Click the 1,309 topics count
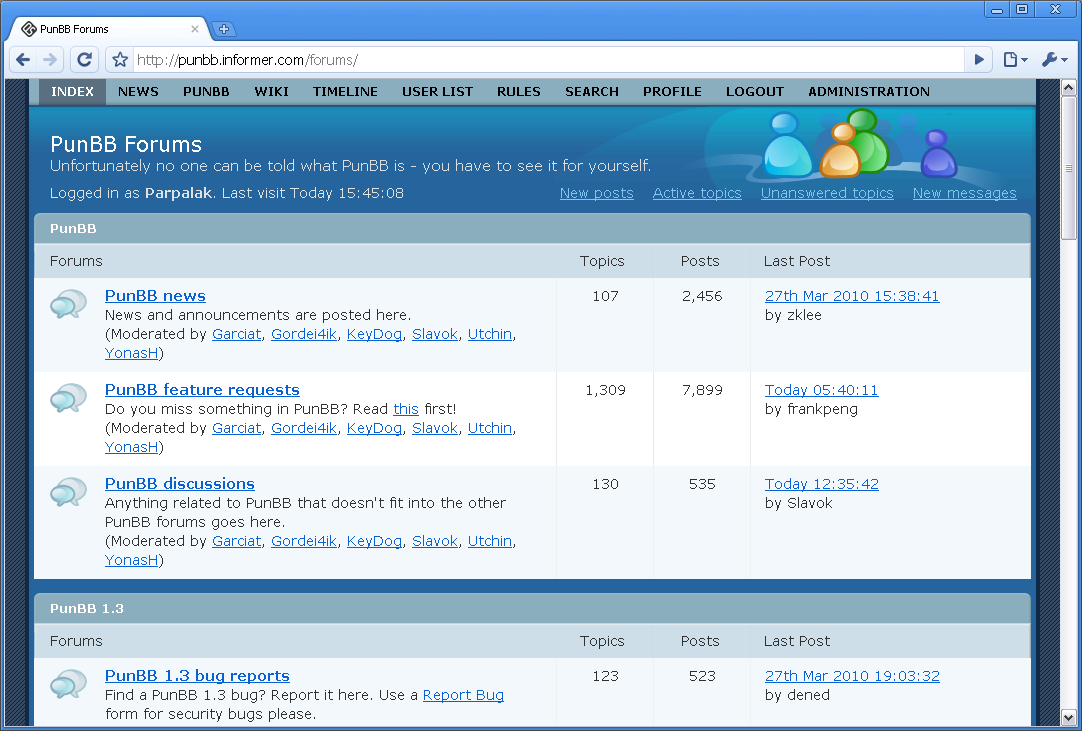The height and width of the screenshot is (731, 1082). [x=605, y=390]
